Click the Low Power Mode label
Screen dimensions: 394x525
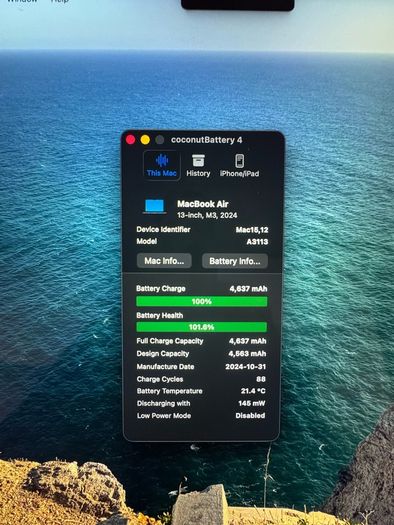pyautogui.click(x=164, y=416)
